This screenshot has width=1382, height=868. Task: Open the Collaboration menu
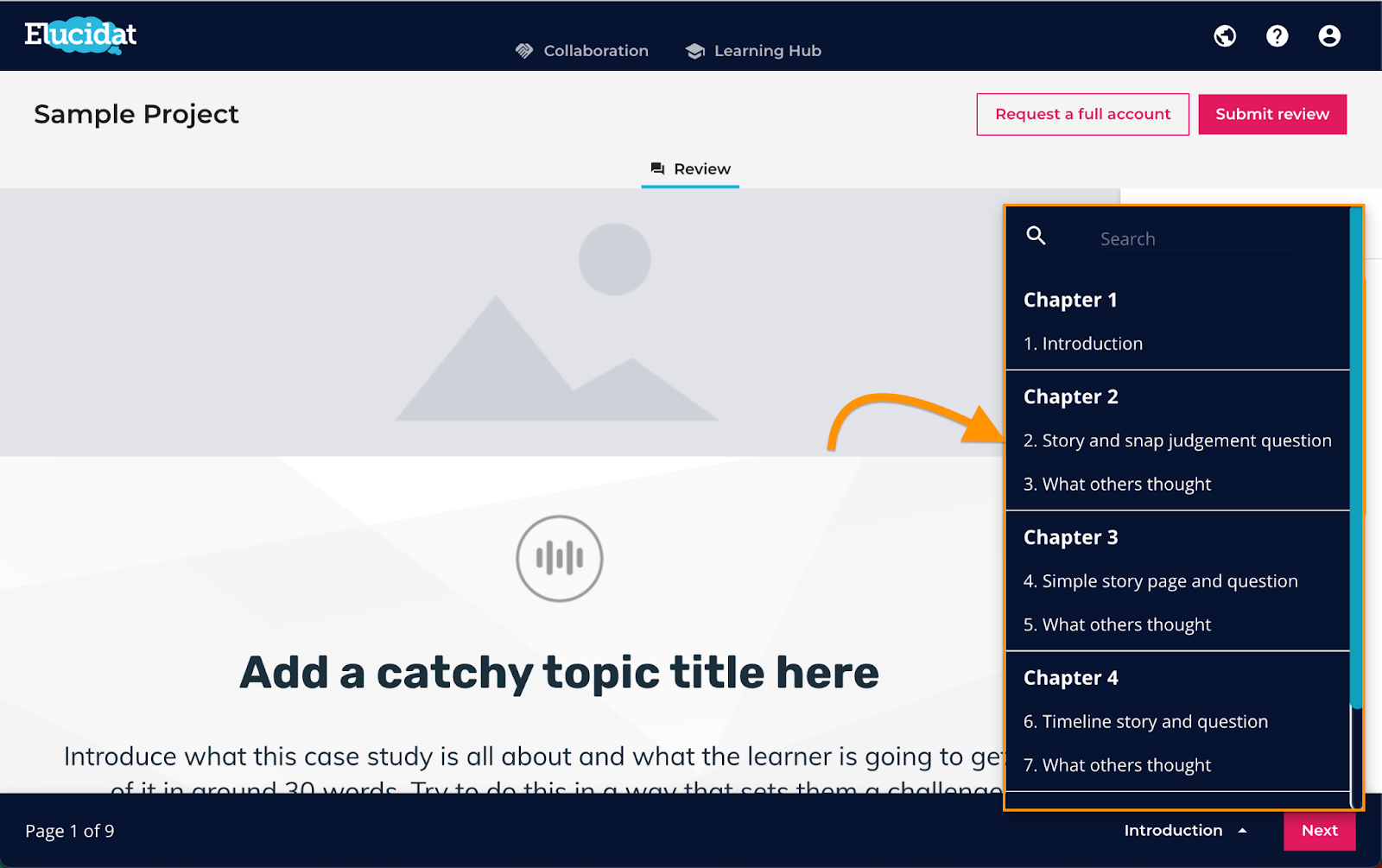582,51
